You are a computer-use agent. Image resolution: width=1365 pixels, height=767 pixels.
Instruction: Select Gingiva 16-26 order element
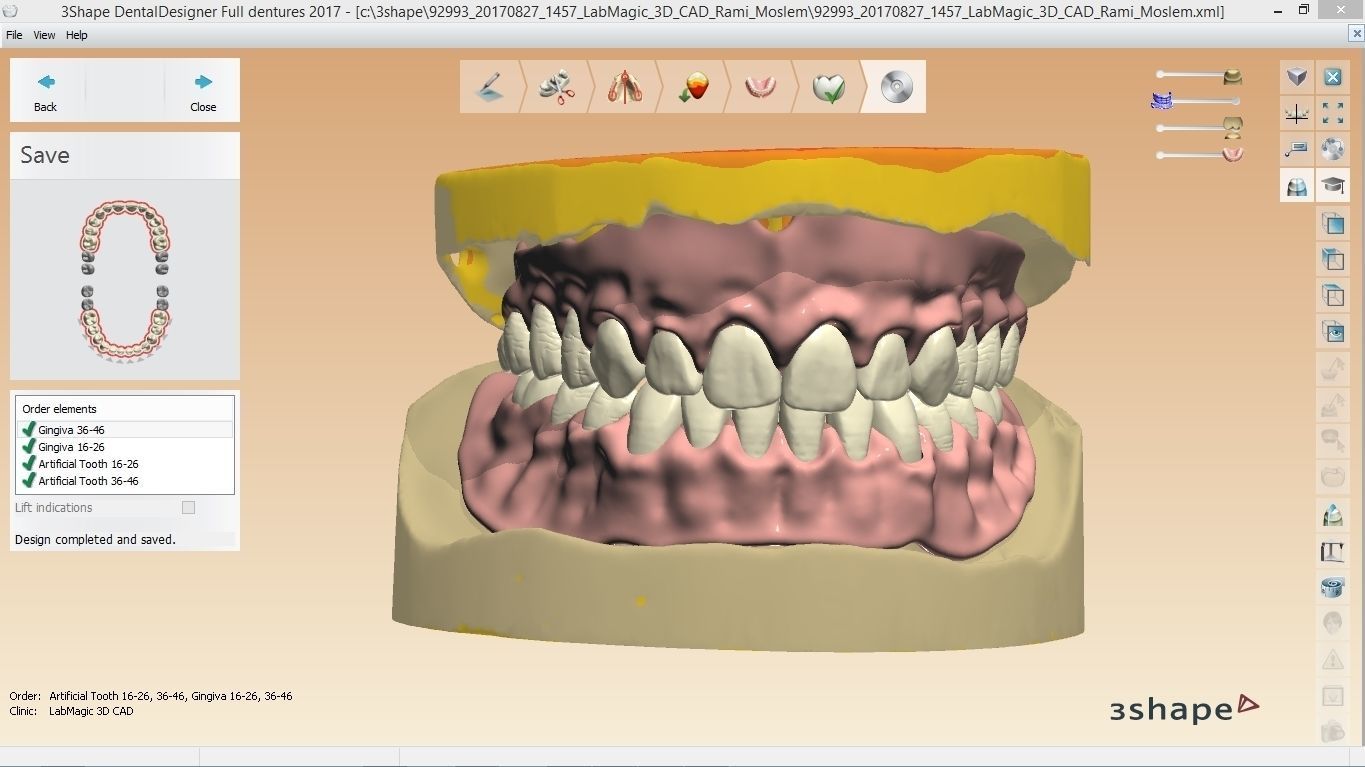pyautogui.click(x=125, y=447)
